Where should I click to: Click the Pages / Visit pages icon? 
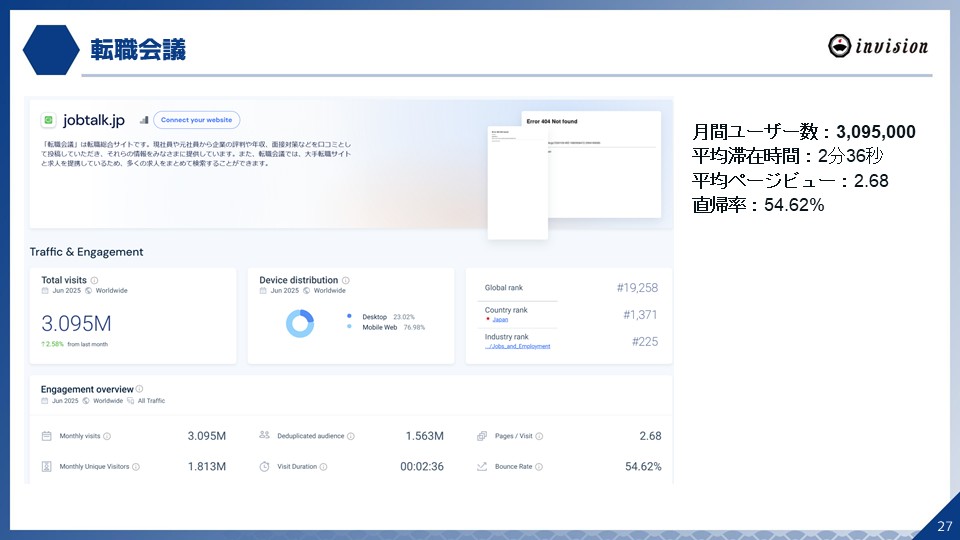point(482,436)
